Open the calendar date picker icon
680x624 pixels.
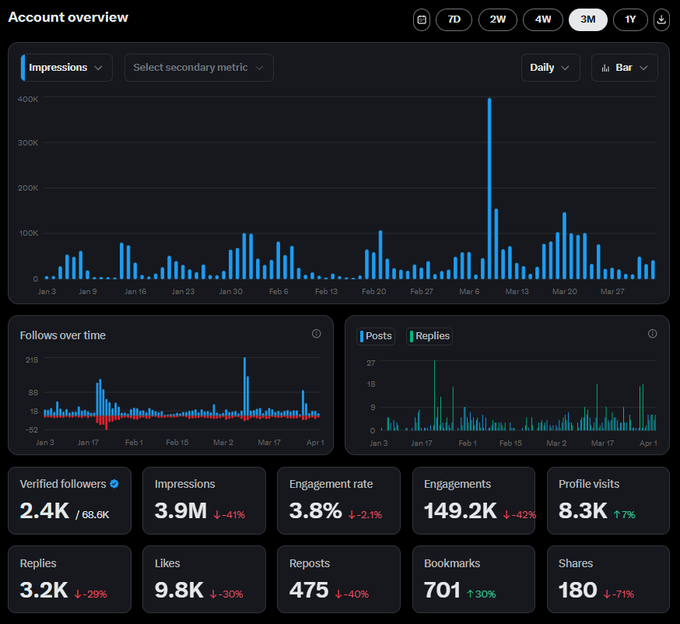(x=421, y=19)
